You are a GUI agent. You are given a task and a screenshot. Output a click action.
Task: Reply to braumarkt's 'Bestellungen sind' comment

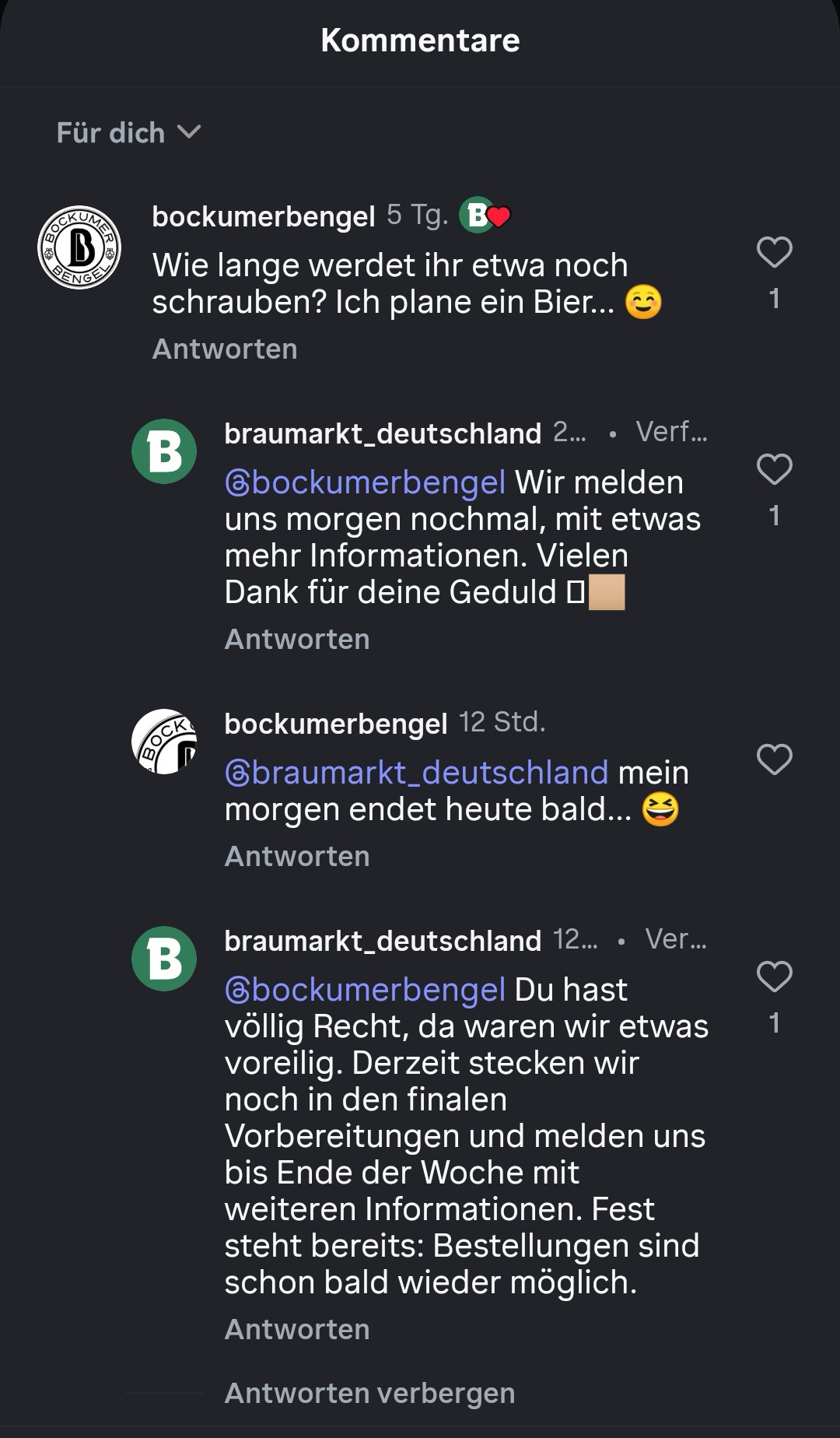tap(297, 1330)
